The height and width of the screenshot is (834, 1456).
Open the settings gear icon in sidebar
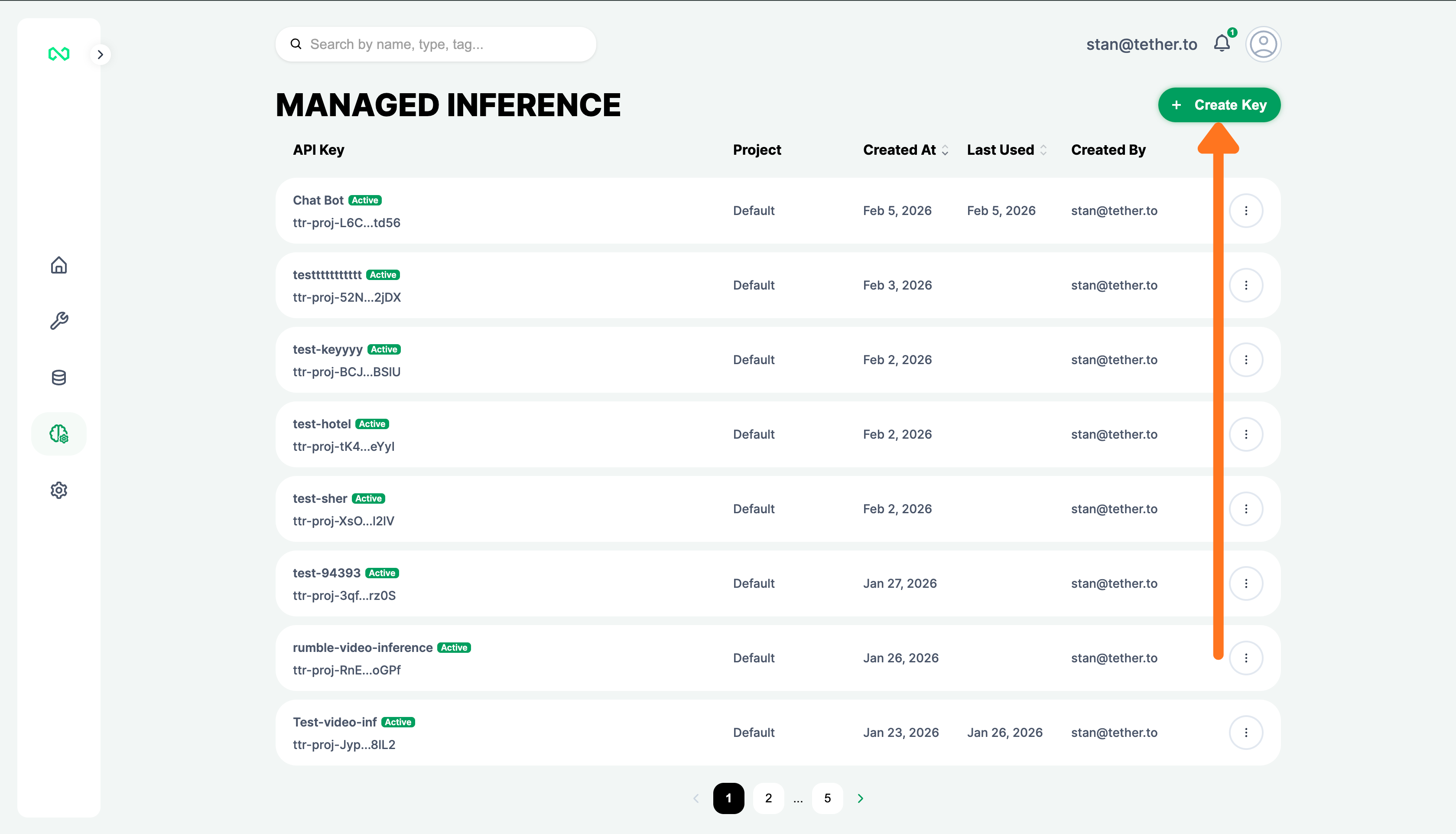coord(58,490)
